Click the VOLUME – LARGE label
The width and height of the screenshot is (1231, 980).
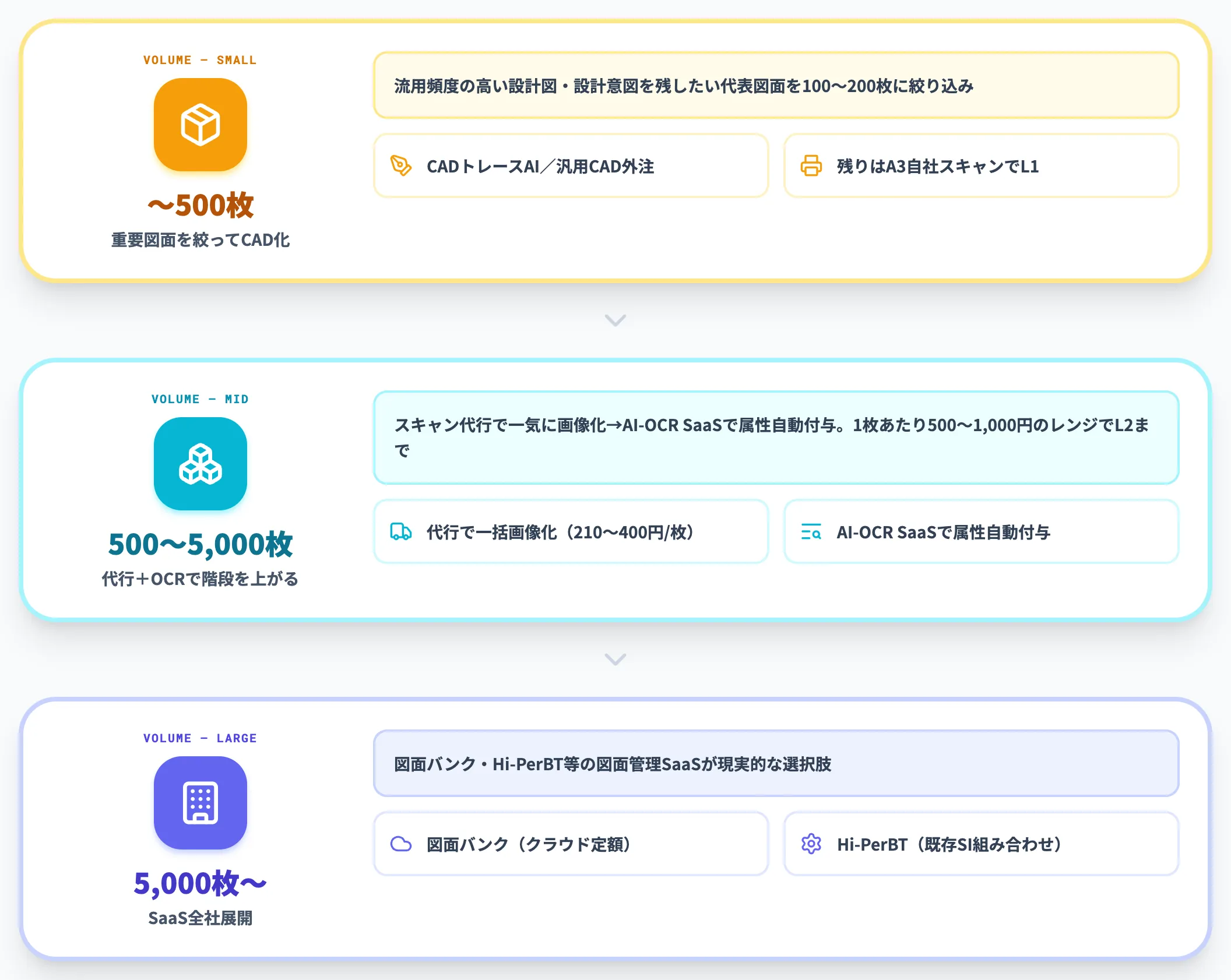pos(200,738)
